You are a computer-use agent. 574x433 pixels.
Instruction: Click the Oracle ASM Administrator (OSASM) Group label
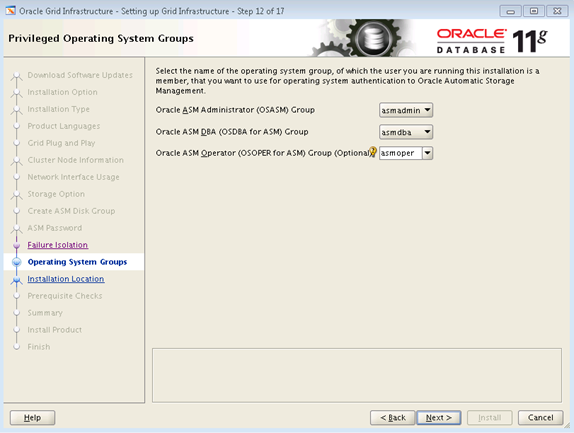pyautogui.click(x=235, y=110)
